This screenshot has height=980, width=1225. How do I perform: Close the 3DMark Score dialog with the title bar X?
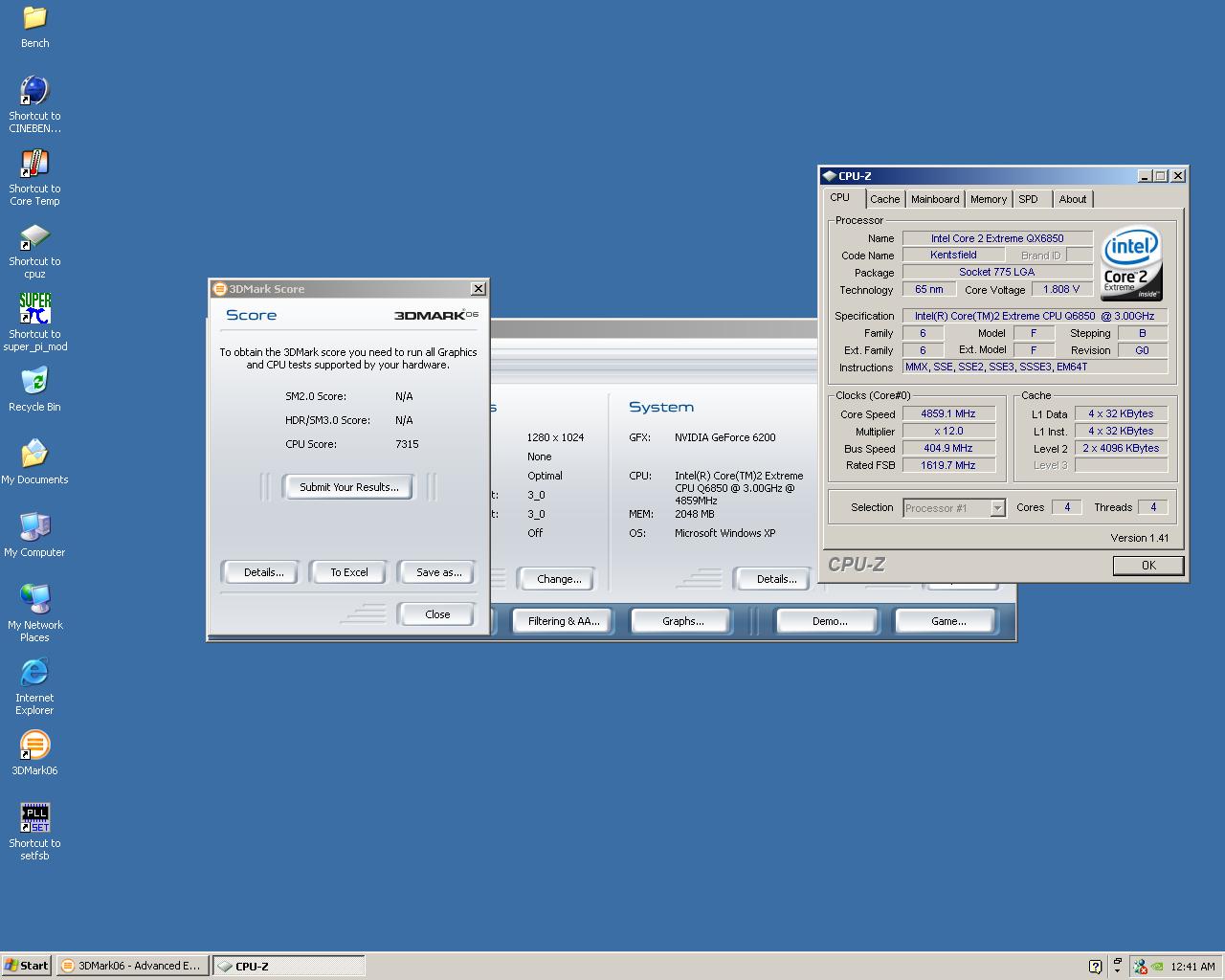click(479, 289)
